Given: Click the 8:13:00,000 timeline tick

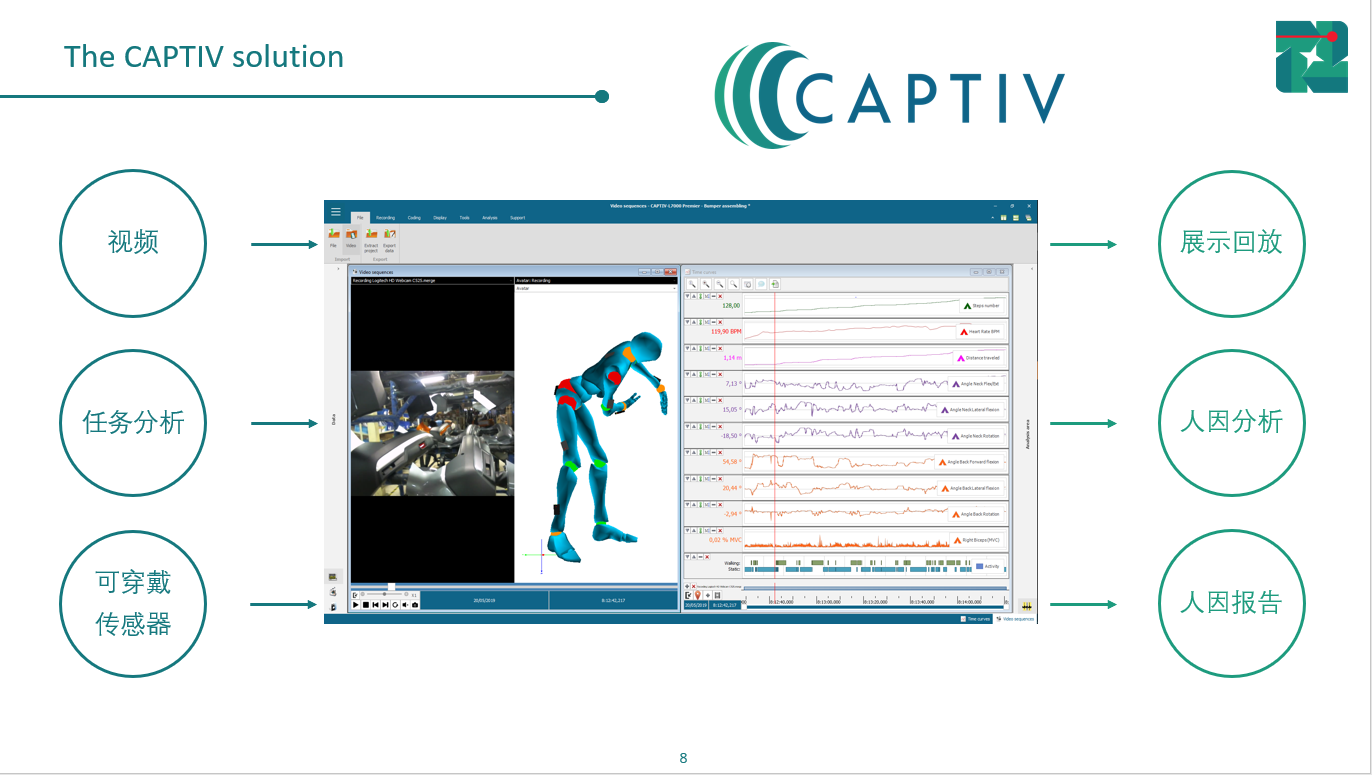Looking at the screenshot, I should tap(828, 602).
